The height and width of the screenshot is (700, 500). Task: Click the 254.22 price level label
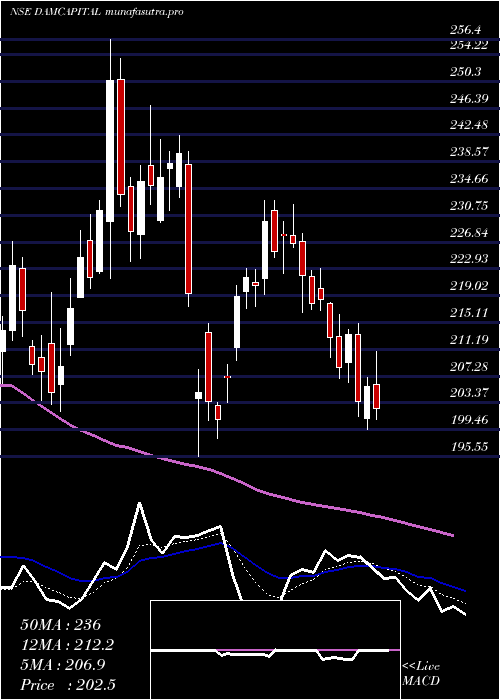point(469,45)
